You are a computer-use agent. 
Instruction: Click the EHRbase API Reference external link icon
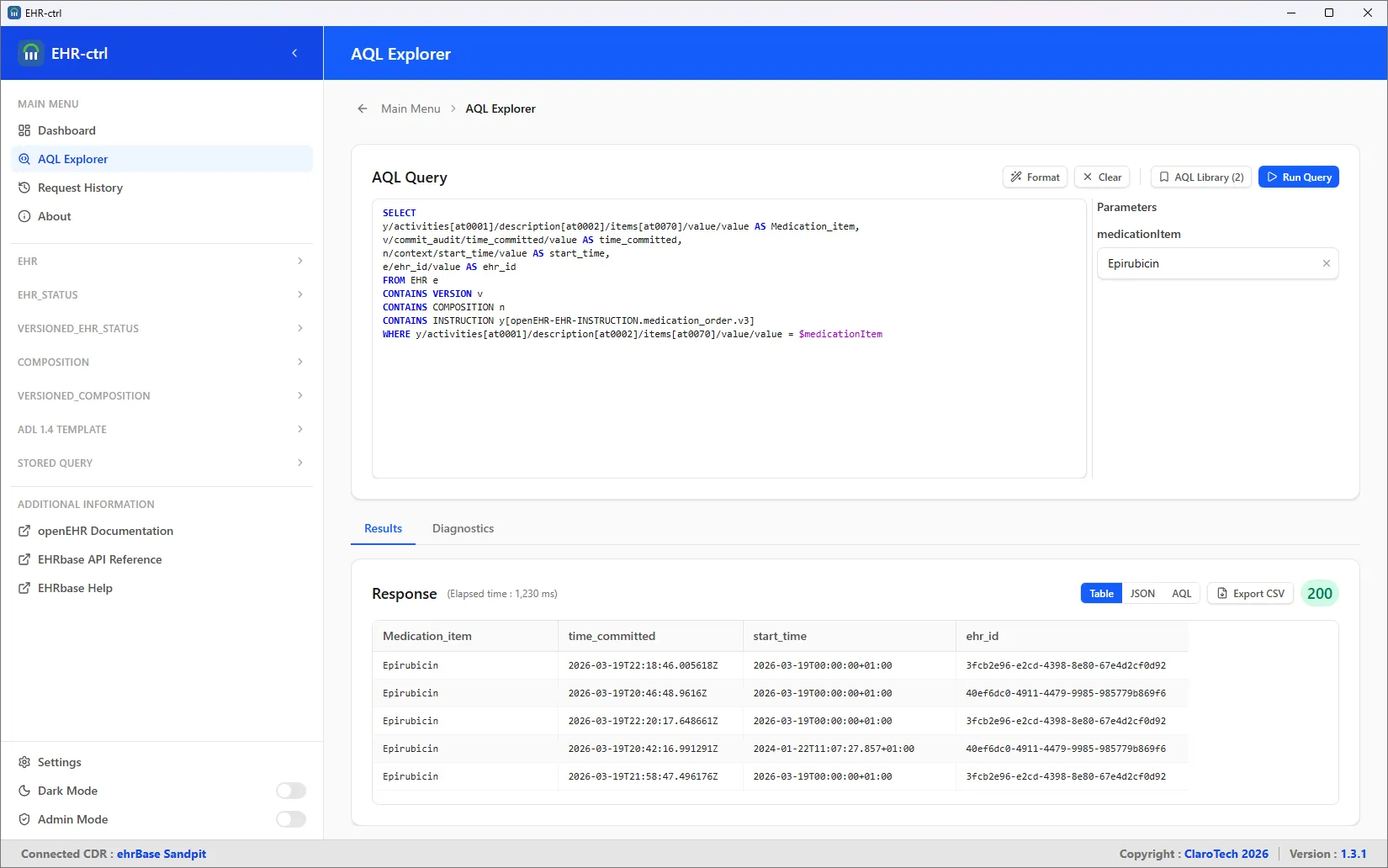pos(24,559)
